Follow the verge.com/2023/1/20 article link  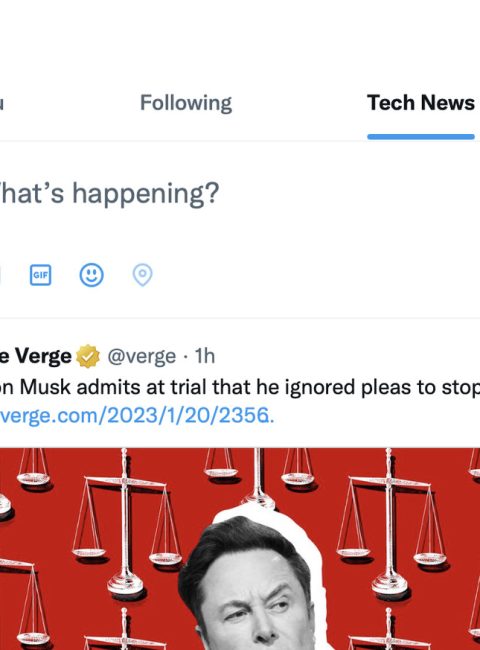click(x=137, y=416)
